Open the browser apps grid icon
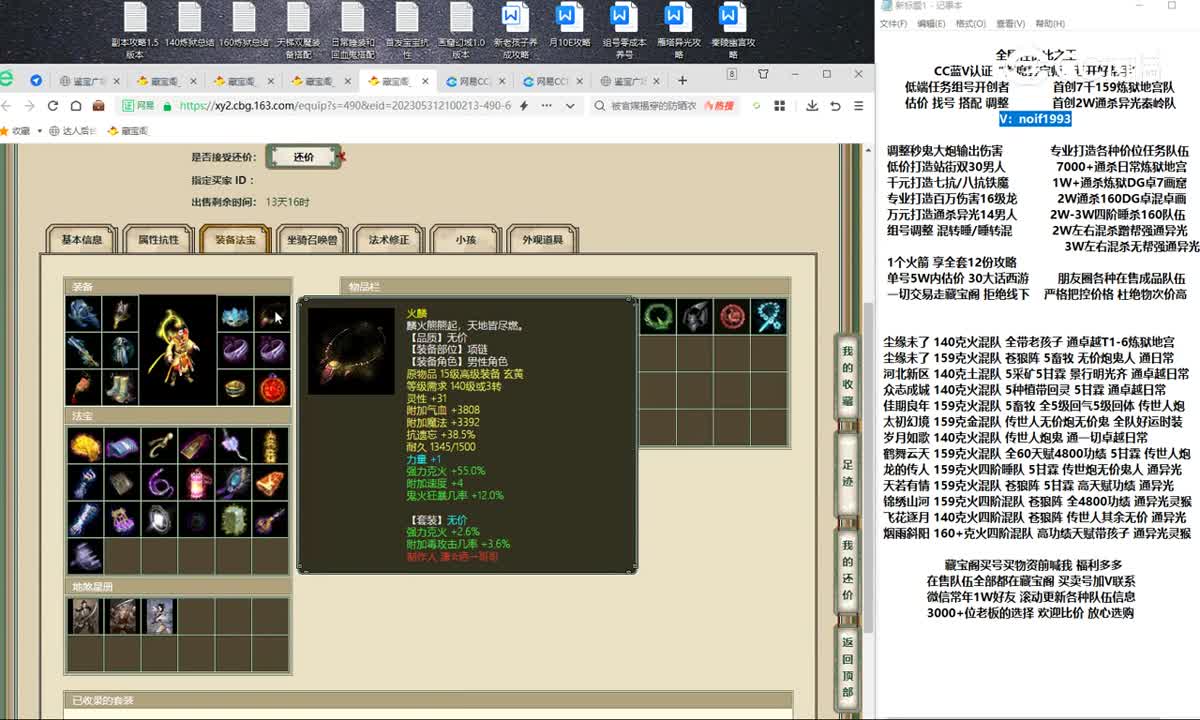The width and height of the screenshot is (1200, 720). [x=779, y=106]
